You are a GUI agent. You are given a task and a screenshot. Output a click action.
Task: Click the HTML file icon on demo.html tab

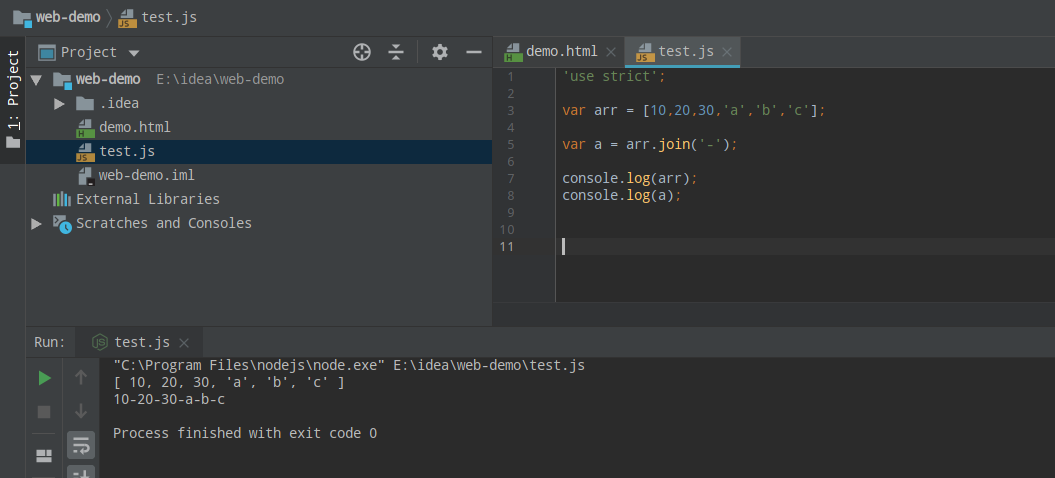(x=513, y=53)
